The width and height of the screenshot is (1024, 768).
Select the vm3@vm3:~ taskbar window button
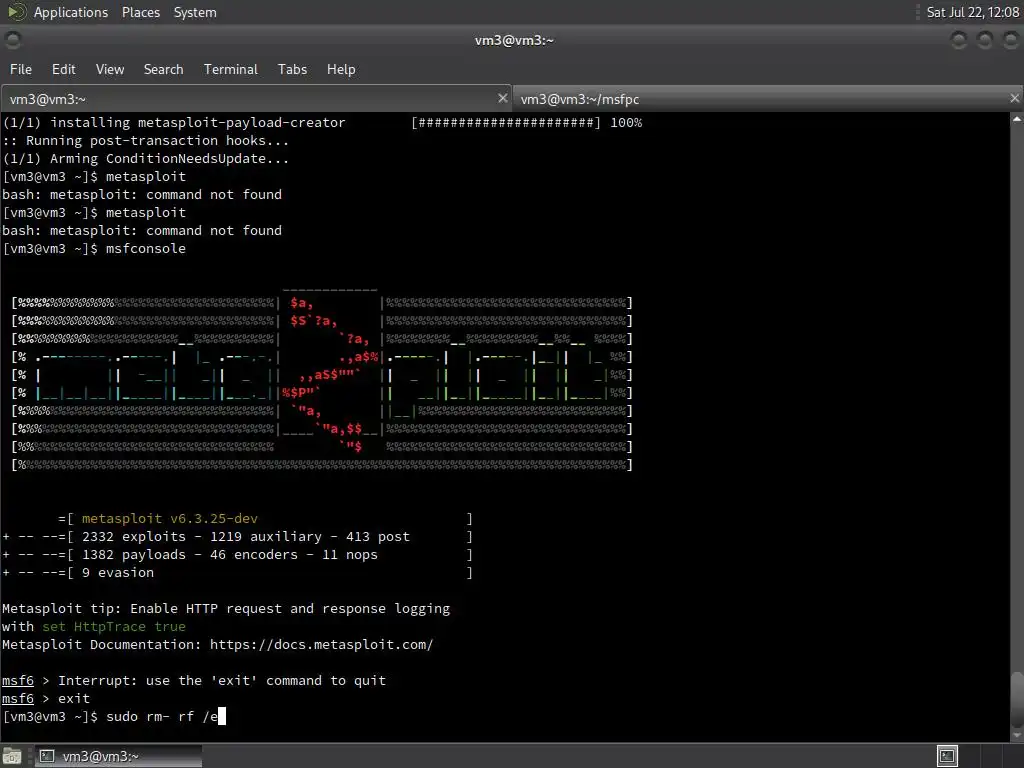[118, 756]
